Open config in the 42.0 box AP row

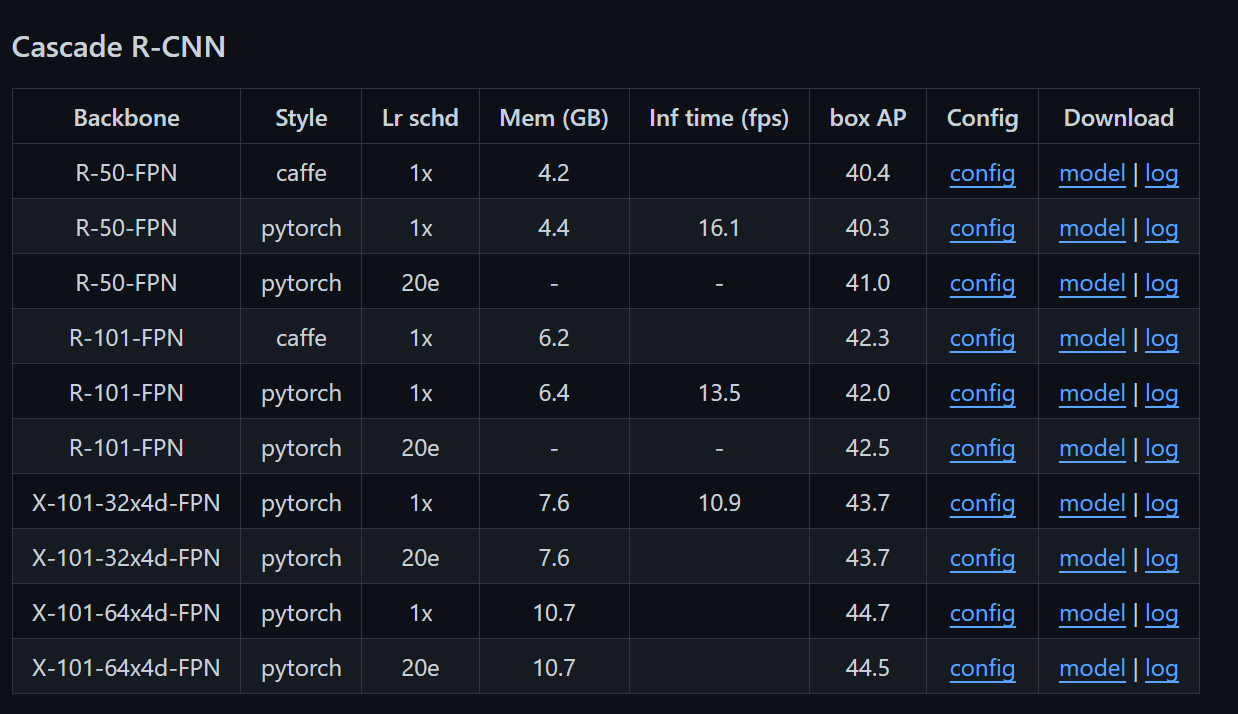coord(982,393)
